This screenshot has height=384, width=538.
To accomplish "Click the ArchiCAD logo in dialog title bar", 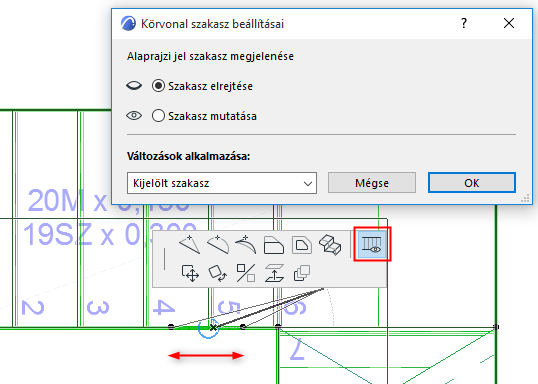I will (128, 23).
